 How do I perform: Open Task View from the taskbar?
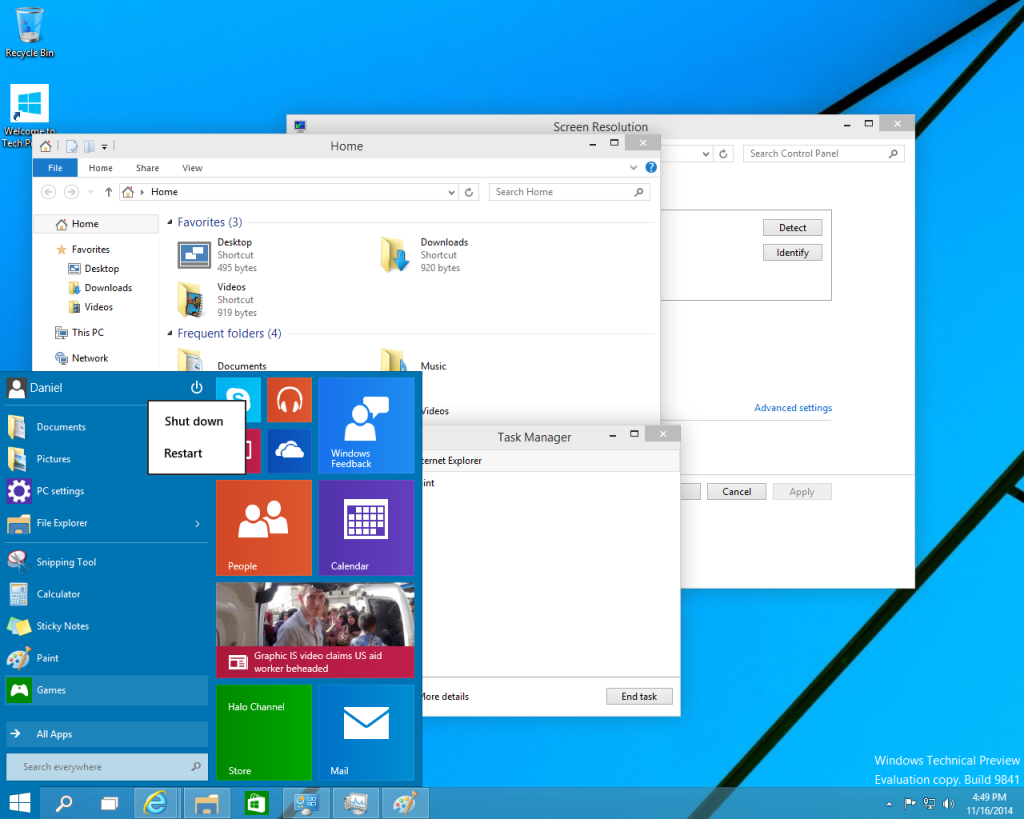click(108, 802)
